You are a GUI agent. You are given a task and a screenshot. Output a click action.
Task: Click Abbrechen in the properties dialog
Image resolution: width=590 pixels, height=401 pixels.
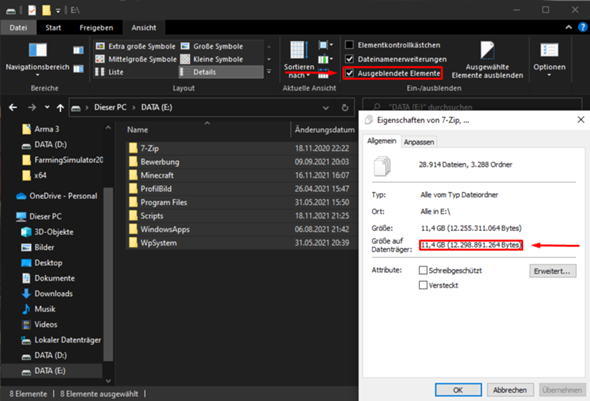[509, 390]
